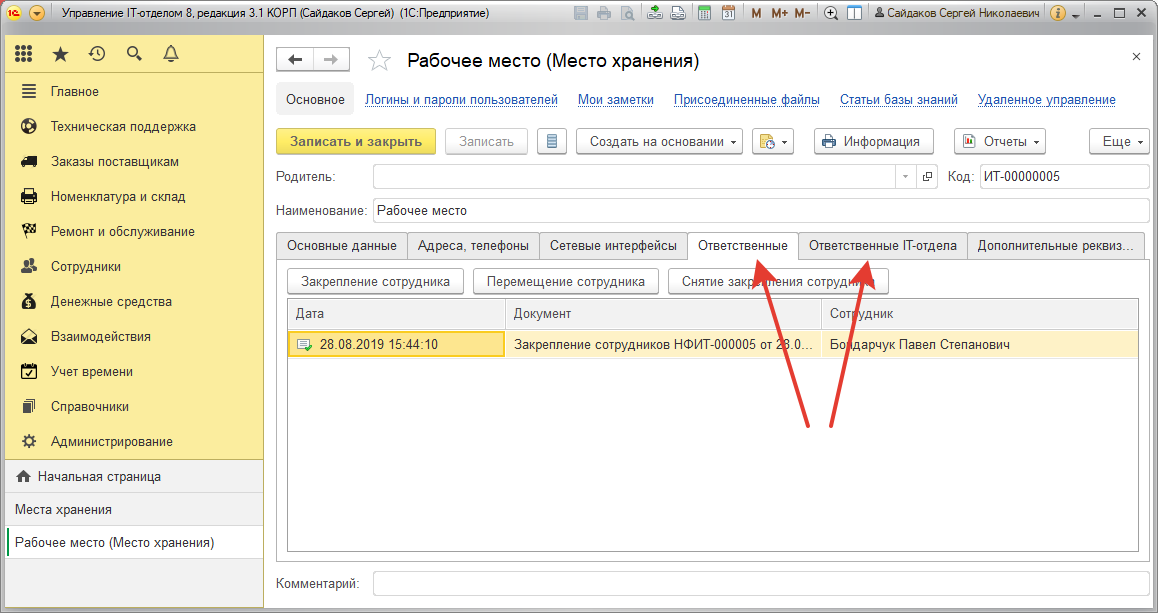This screenshot has height=613, width=1158.
Task: Click Перемещение сотрудника button
Action: [x=566, y=281]
